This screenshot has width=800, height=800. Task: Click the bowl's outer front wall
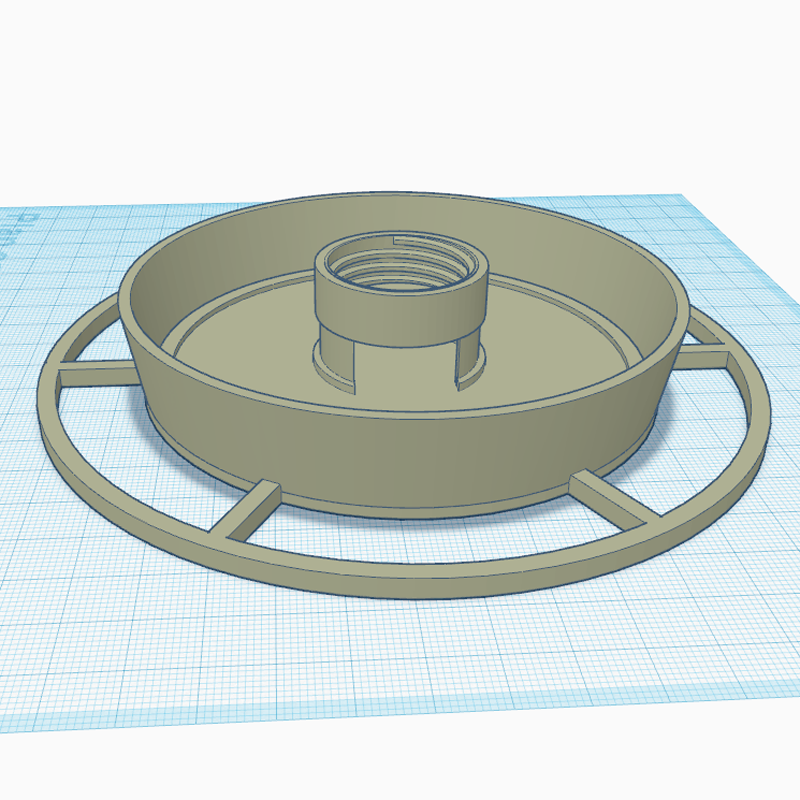coord(403,459)
